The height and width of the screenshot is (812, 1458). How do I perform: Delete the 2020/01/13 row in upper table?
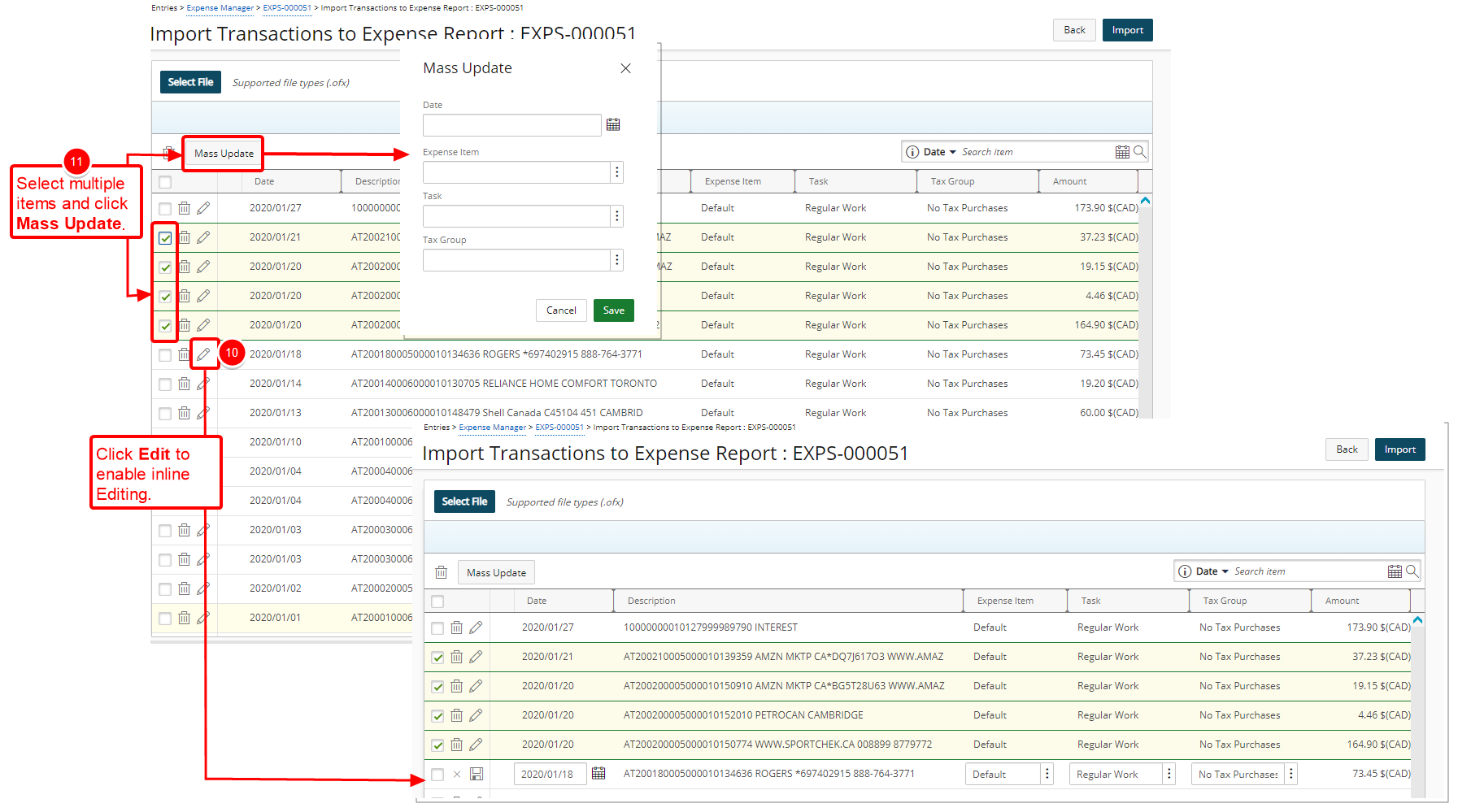point(185,413)
